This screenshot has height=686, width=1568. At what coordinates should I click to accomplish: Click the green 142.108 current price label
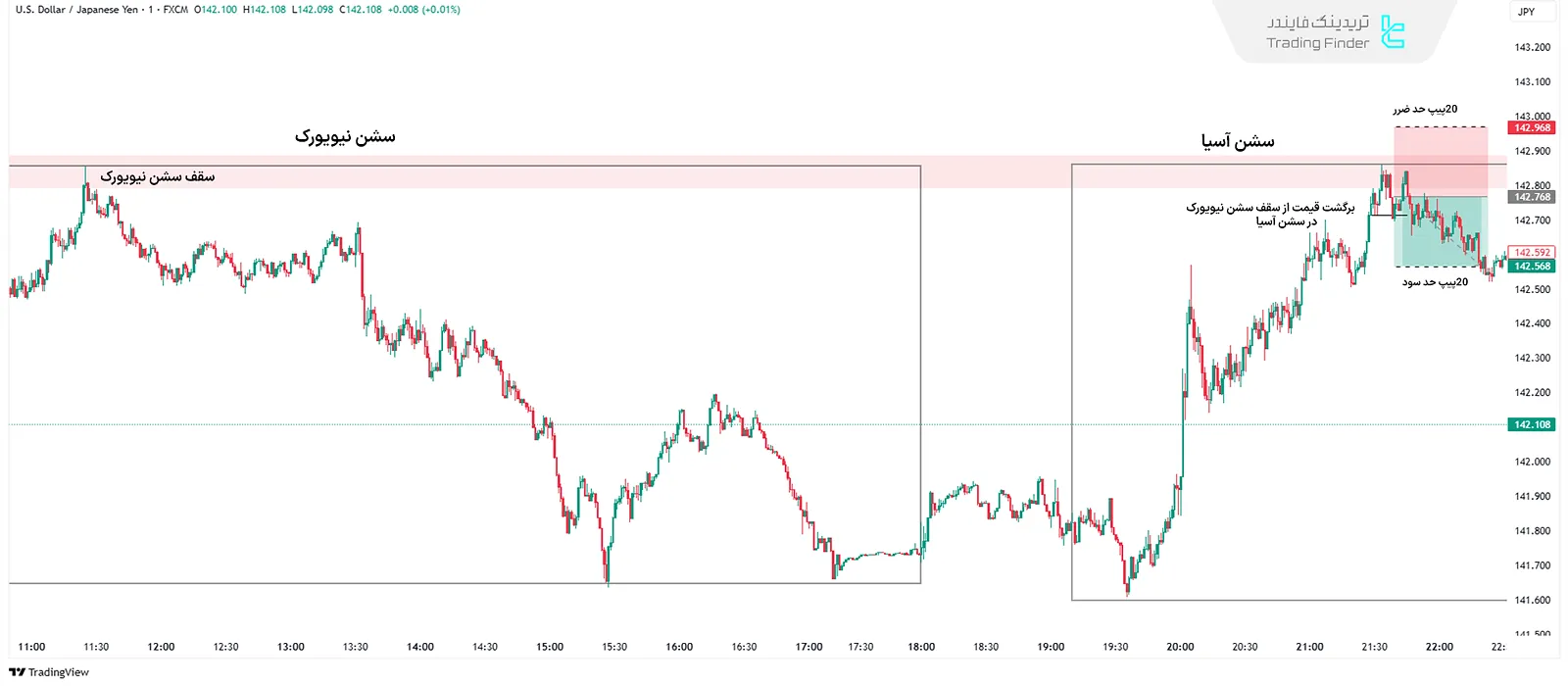click(x=1532, y=424)
